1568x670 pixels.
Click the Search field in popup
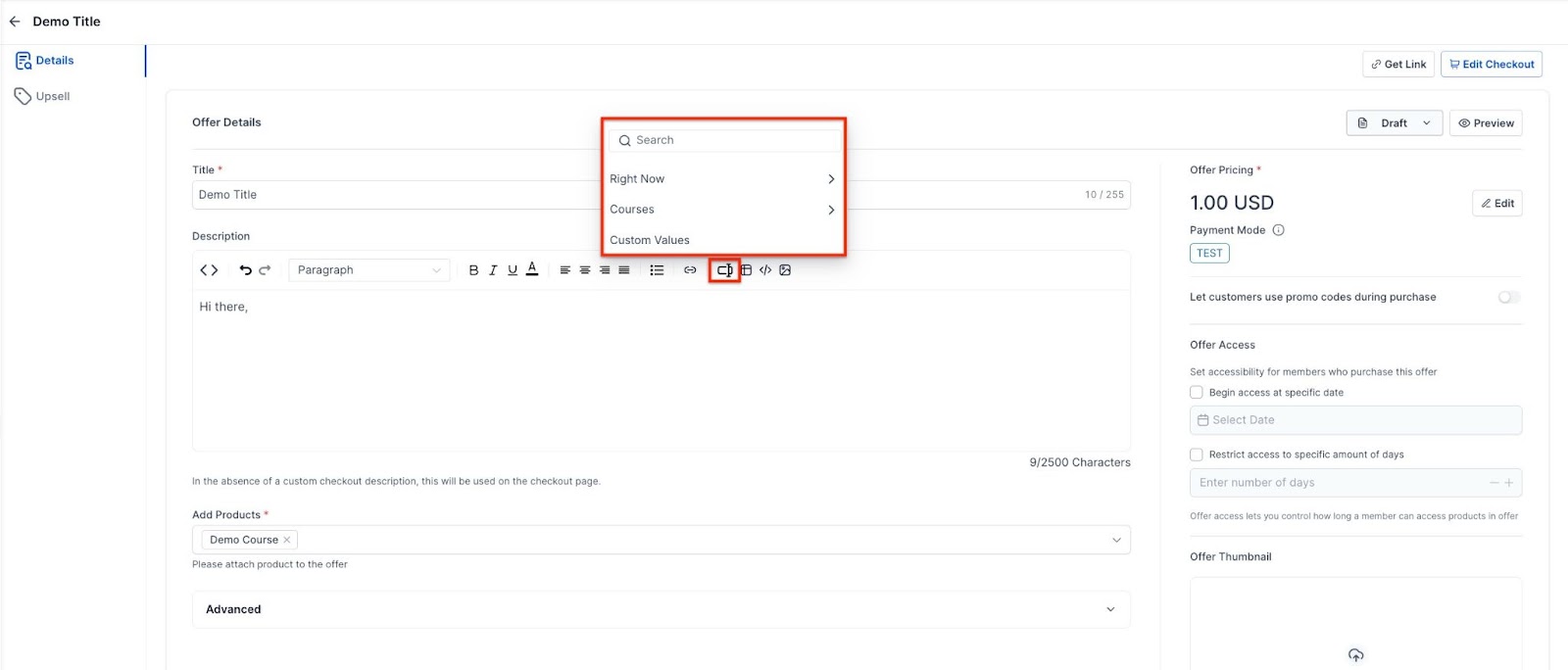click(x=723, y=140)
